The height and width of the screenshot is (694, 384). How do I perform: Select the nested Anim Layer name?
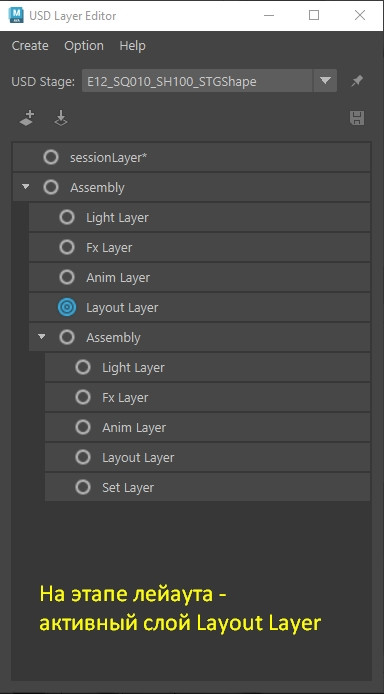click(x=134, y=428)
